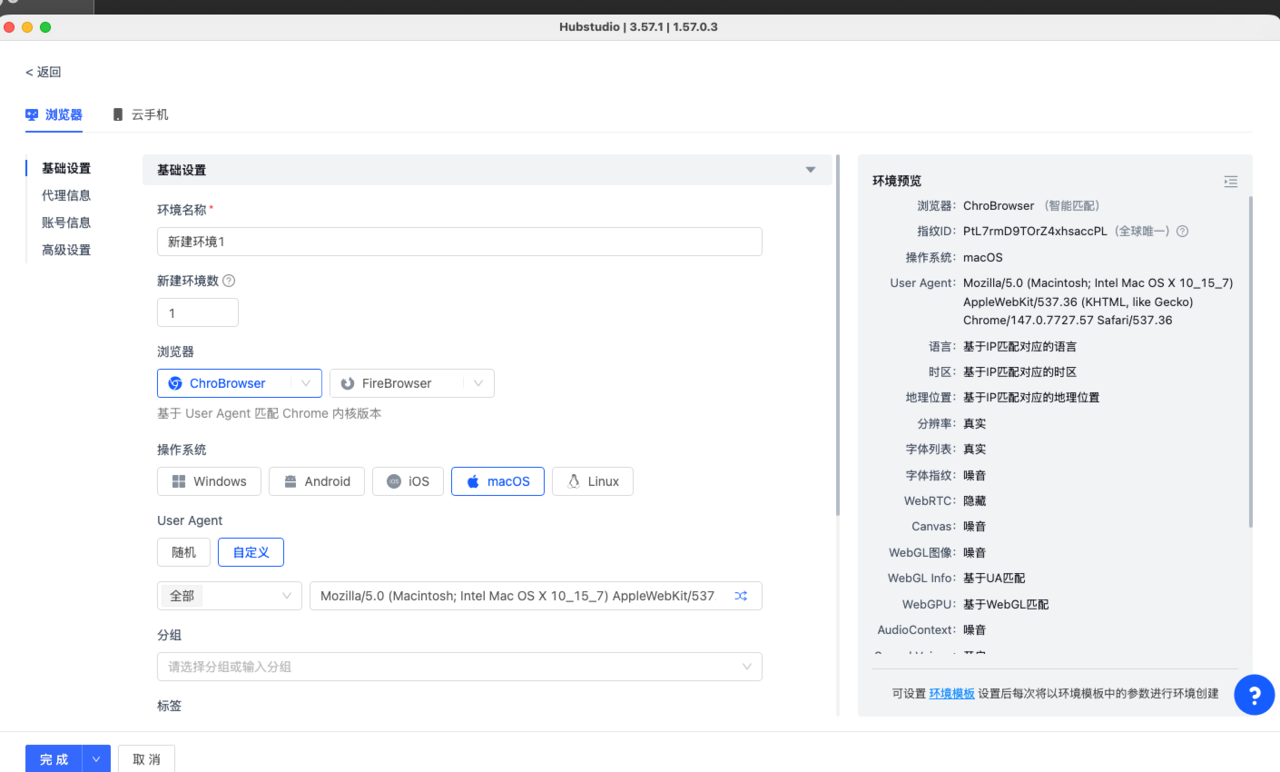Set User Agent mode to 自定义
The width and height of the screenshot is (1280, 772).
[251, 552]
